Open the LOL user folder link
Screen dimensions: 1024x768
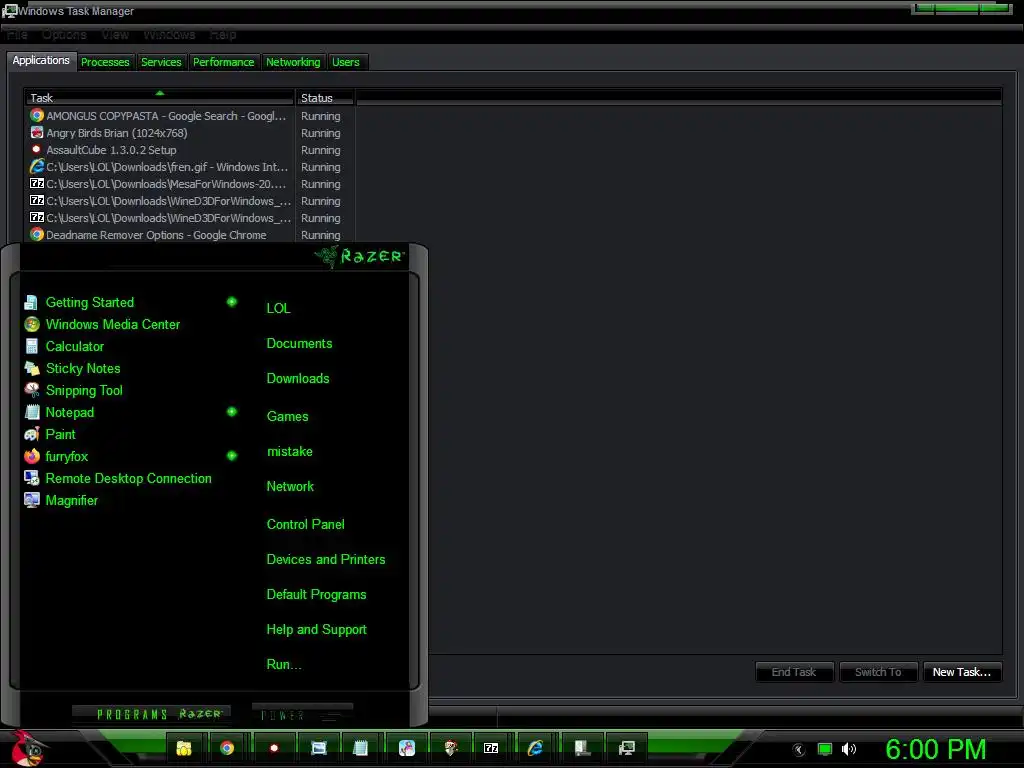pos(278,308)
